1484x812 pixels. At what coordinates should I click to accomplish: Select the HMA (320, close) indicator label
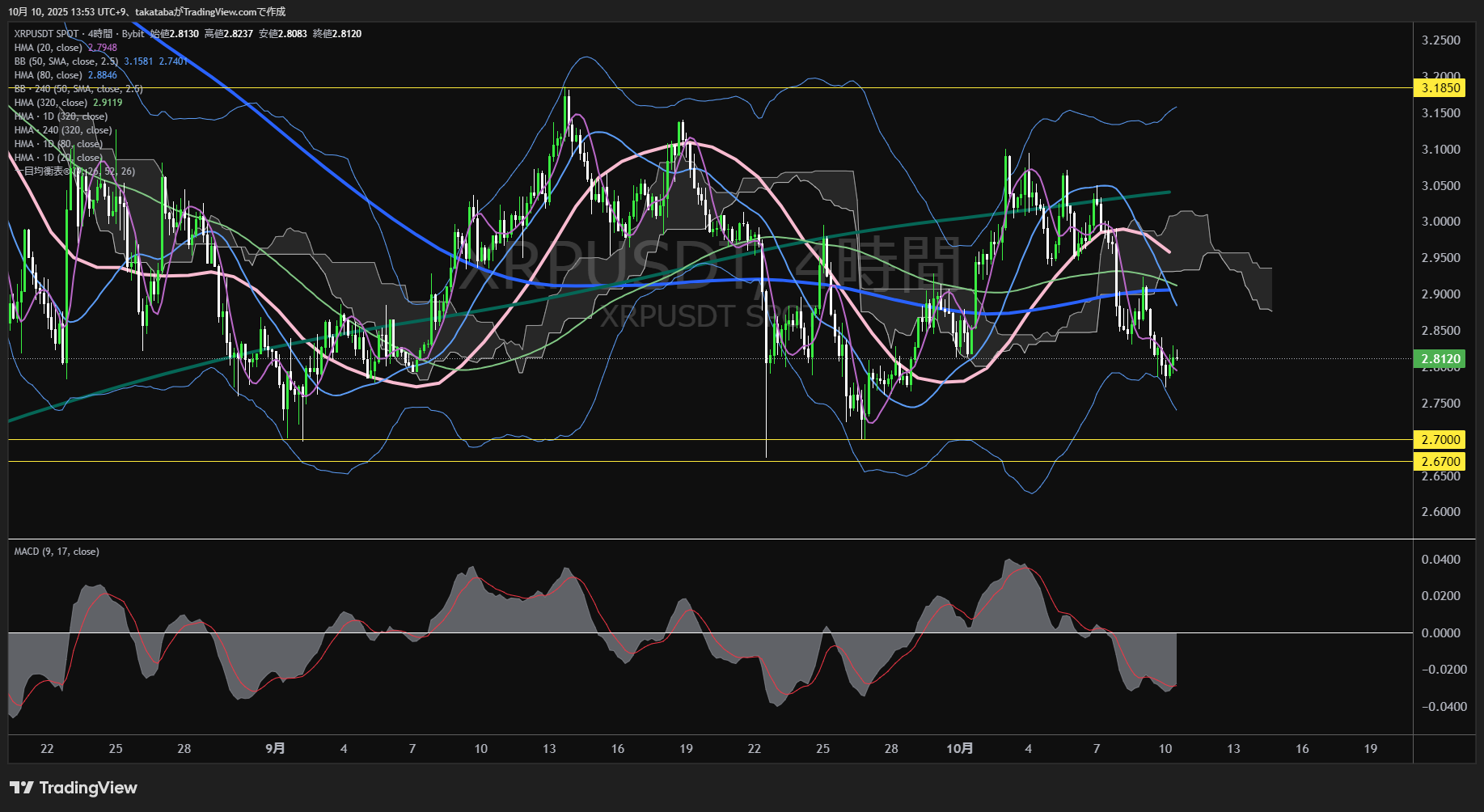(x=51, y=103)
